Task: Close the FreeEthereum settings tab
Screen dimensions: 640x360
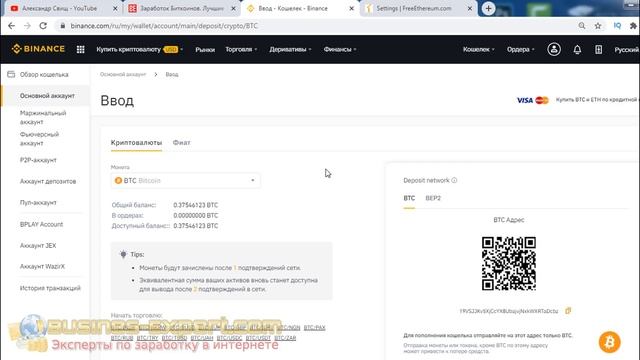Action: (469, 8)
